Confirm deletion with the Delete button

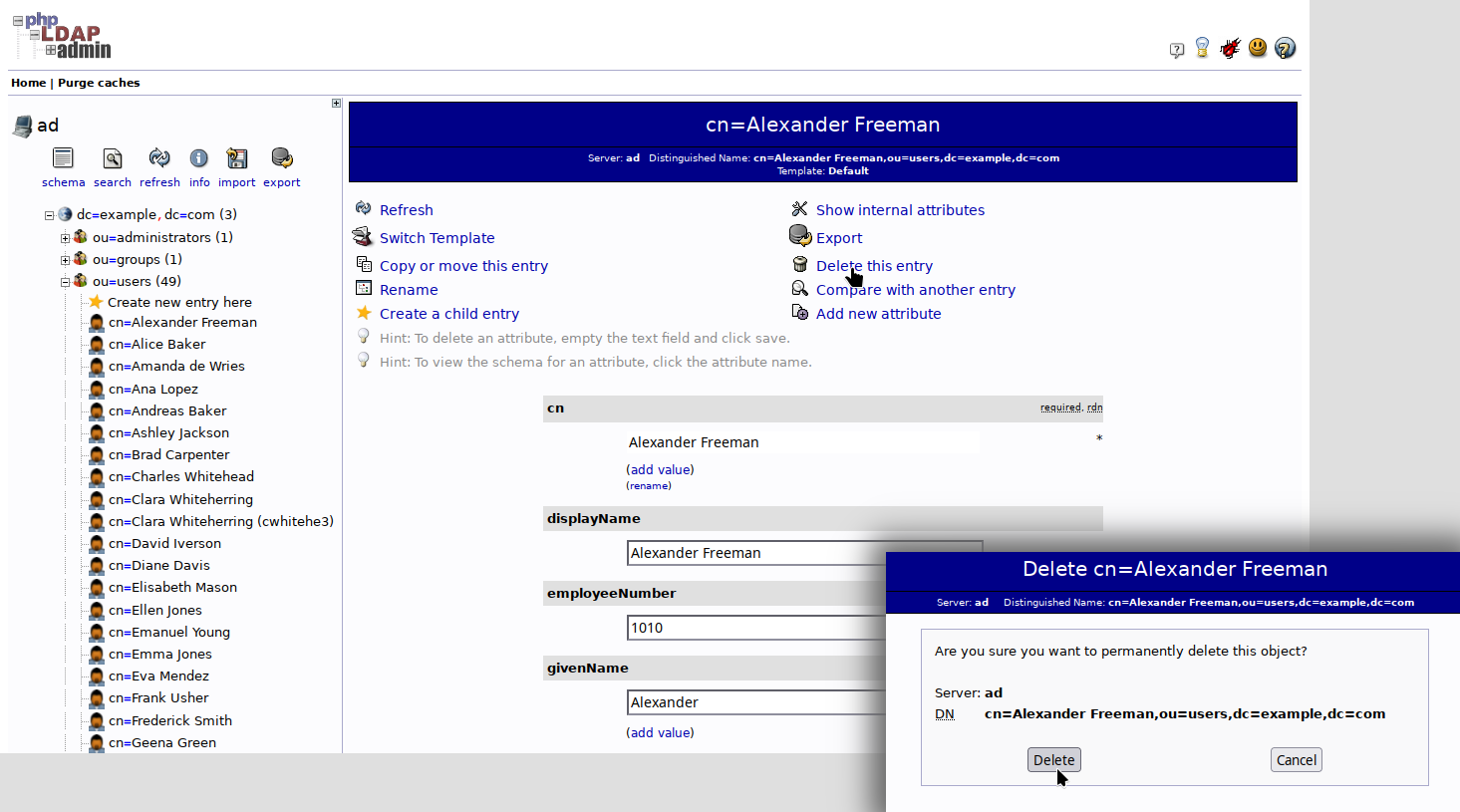tap(1053, 759)
